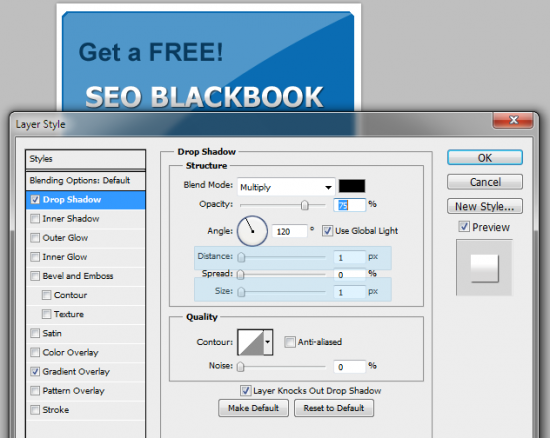Enable the Bevel and Emboss checkbox
This screenshot has height=438, width=550.
point(35,276)
